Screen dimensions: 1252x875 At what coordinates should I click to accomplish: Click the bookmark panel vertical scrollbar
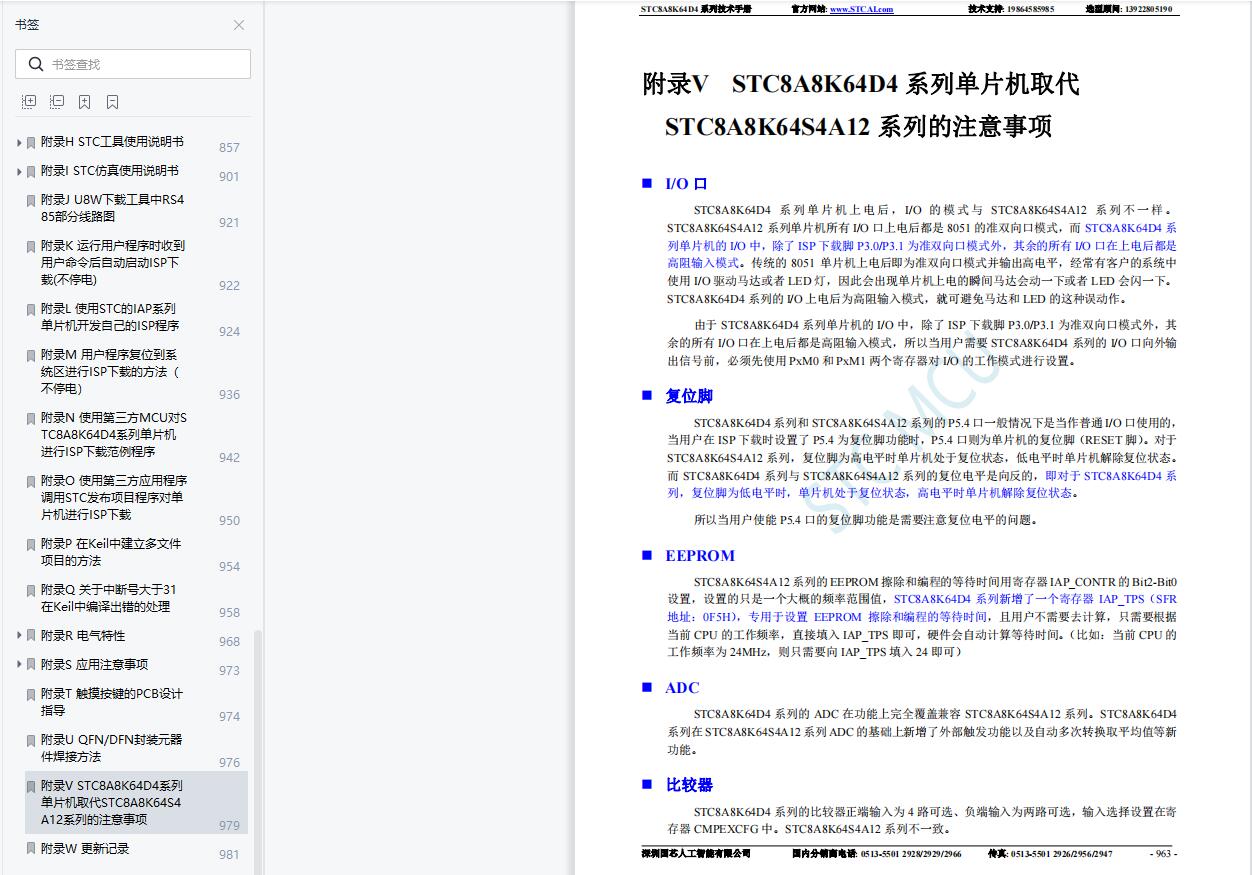tap(257, 750)
